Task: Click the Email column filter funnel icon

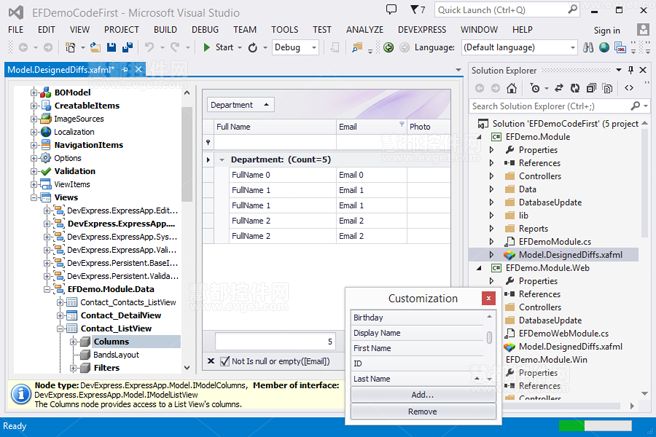Action: [x=402, y=124]
